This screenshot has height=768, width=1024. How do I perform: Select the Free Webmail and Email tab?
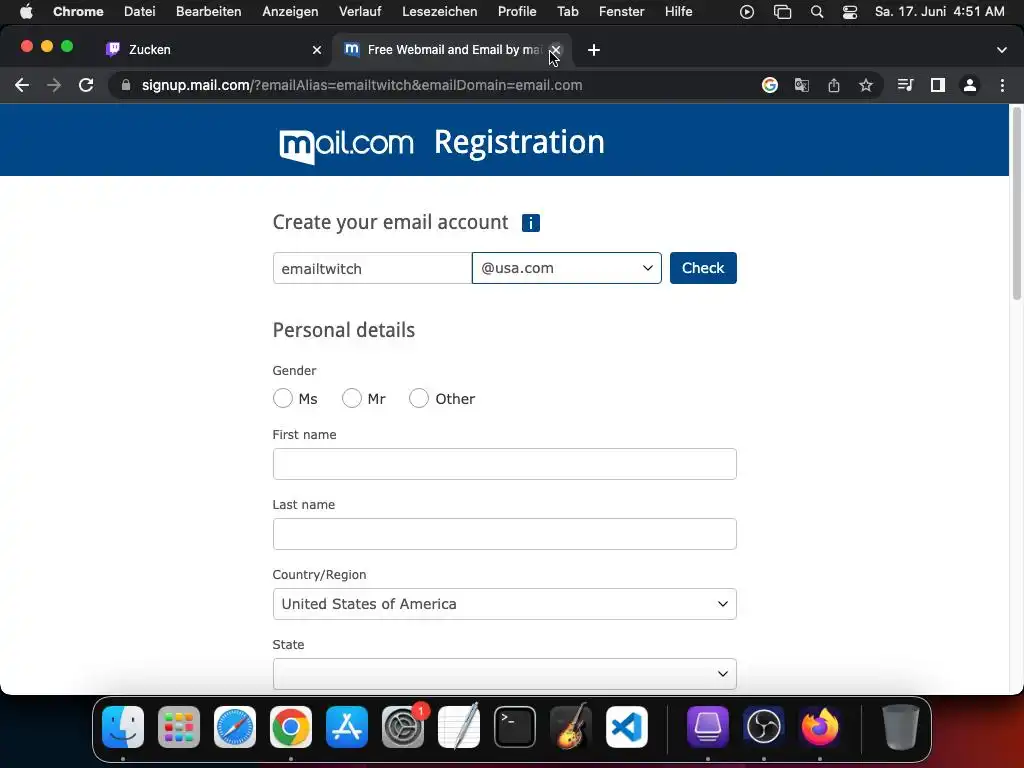pyautogui.click(x=451, y=50)
